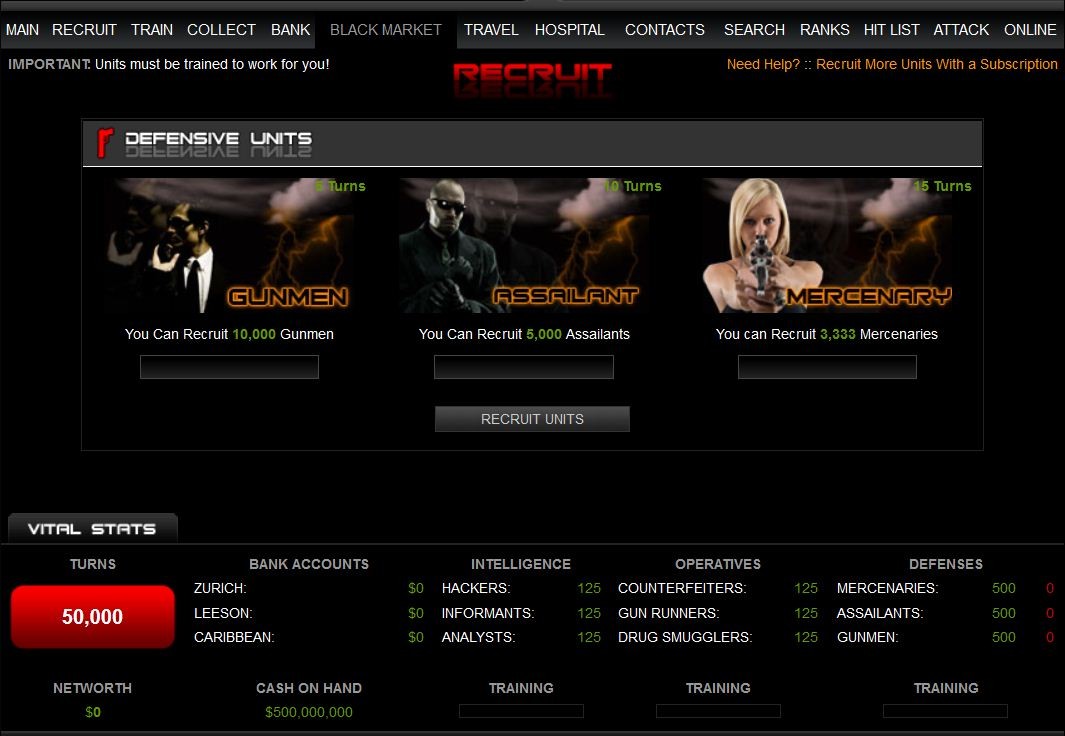Screen dimensions: 1065x736
Task: Click the Need Help? link
Action: (x=763, y=65)
